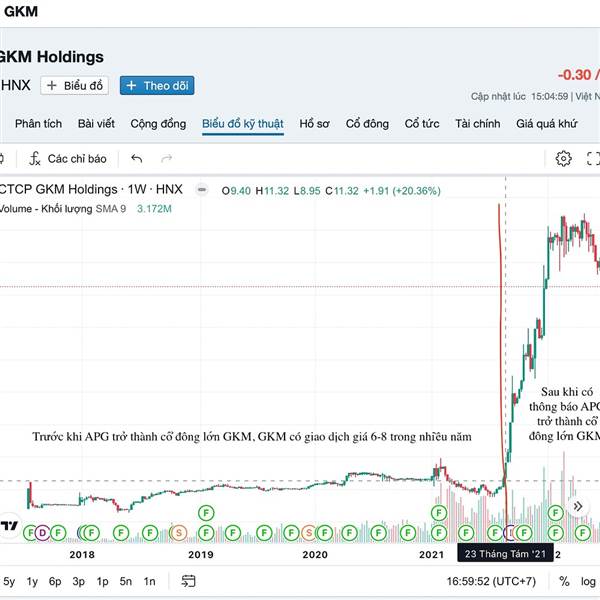Select the 1p time range

coord(102,581)
